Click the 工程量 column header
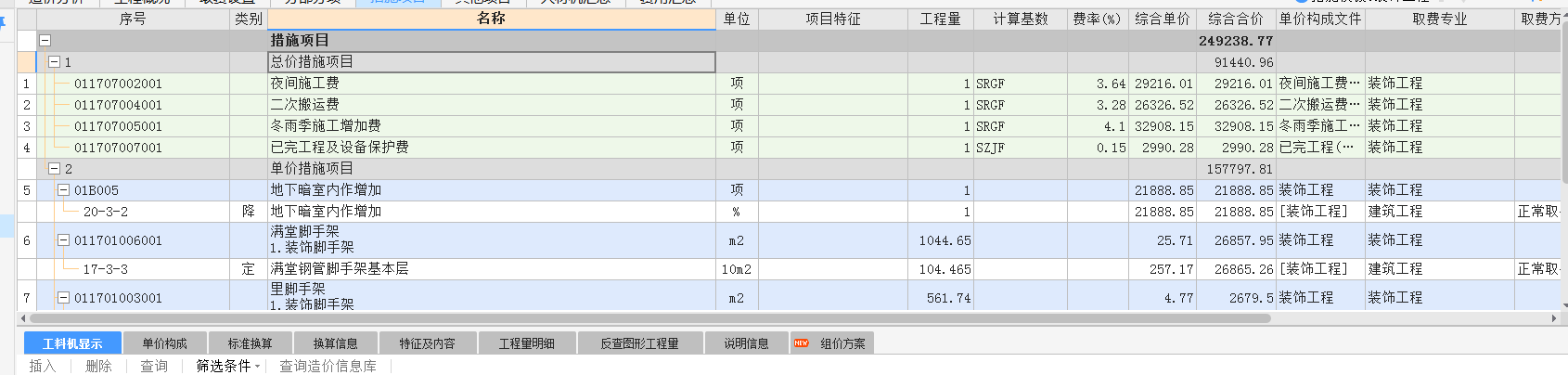Viewport: 1568px width, 375px height. coord(941,19)
